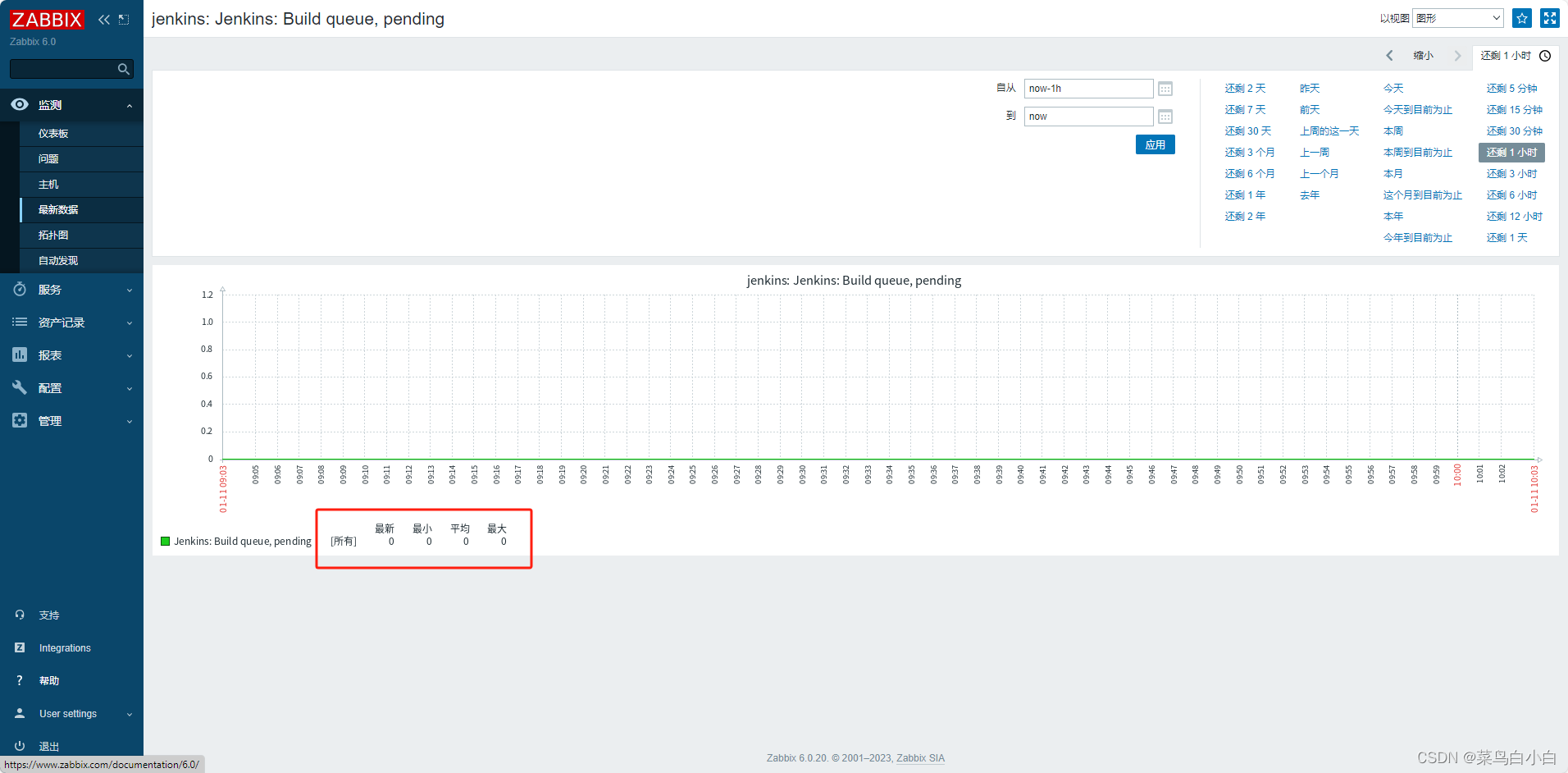Viewport: 1568px width, 773px height.
Task: Open the Integrations Z icon
Action: [20, 647]
